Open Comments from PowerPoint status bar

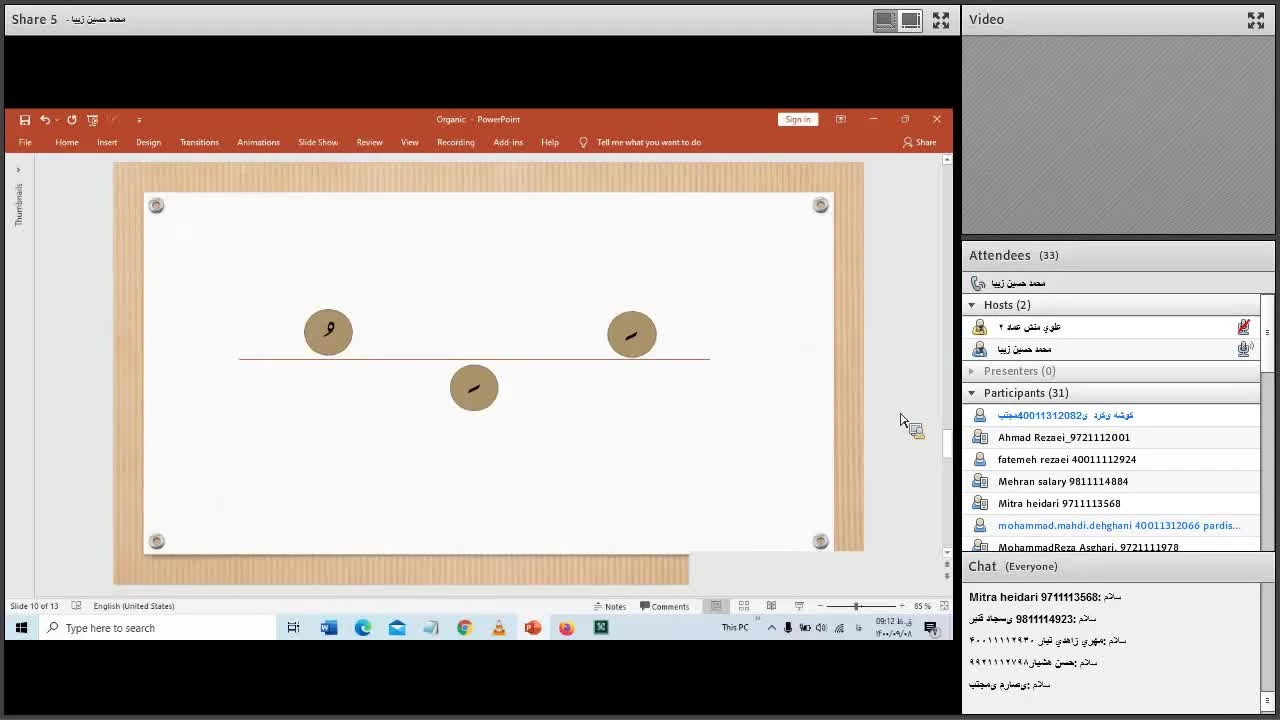click(x=664, y=606)
